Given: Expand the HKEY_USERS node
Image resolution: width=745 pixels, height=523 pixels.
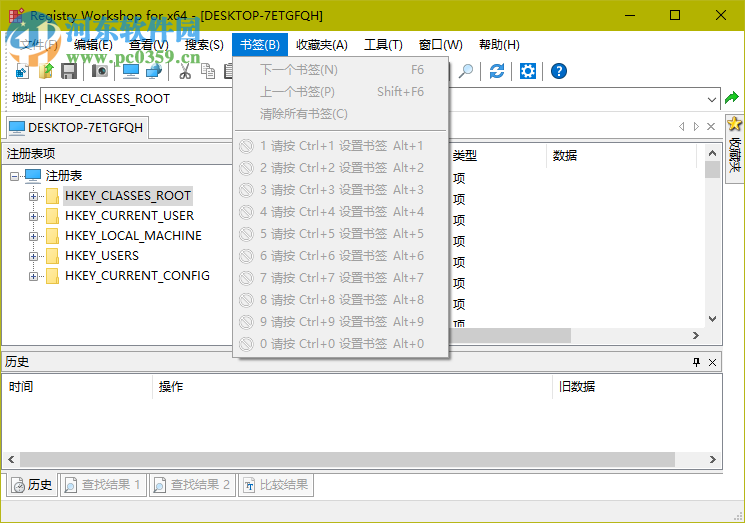Looking at the screenshot, I should tap(33, 256).
